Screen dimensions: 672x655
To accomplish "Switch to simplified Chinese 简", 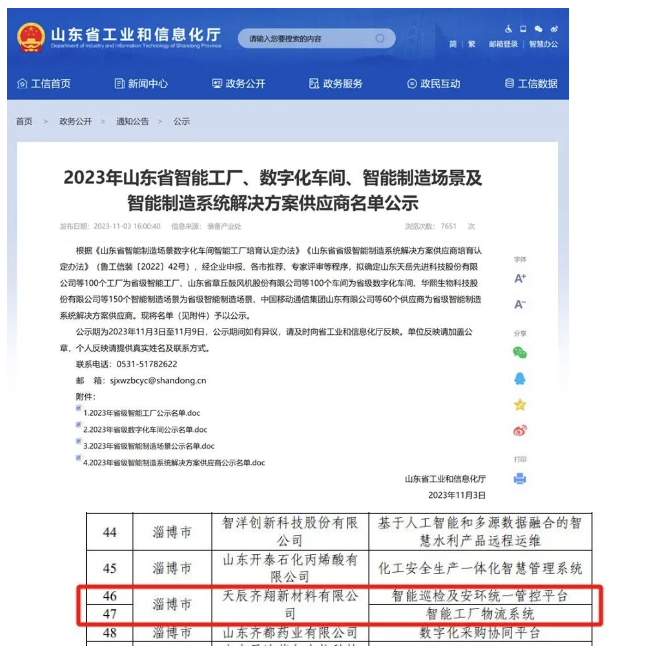I will 453,44.
